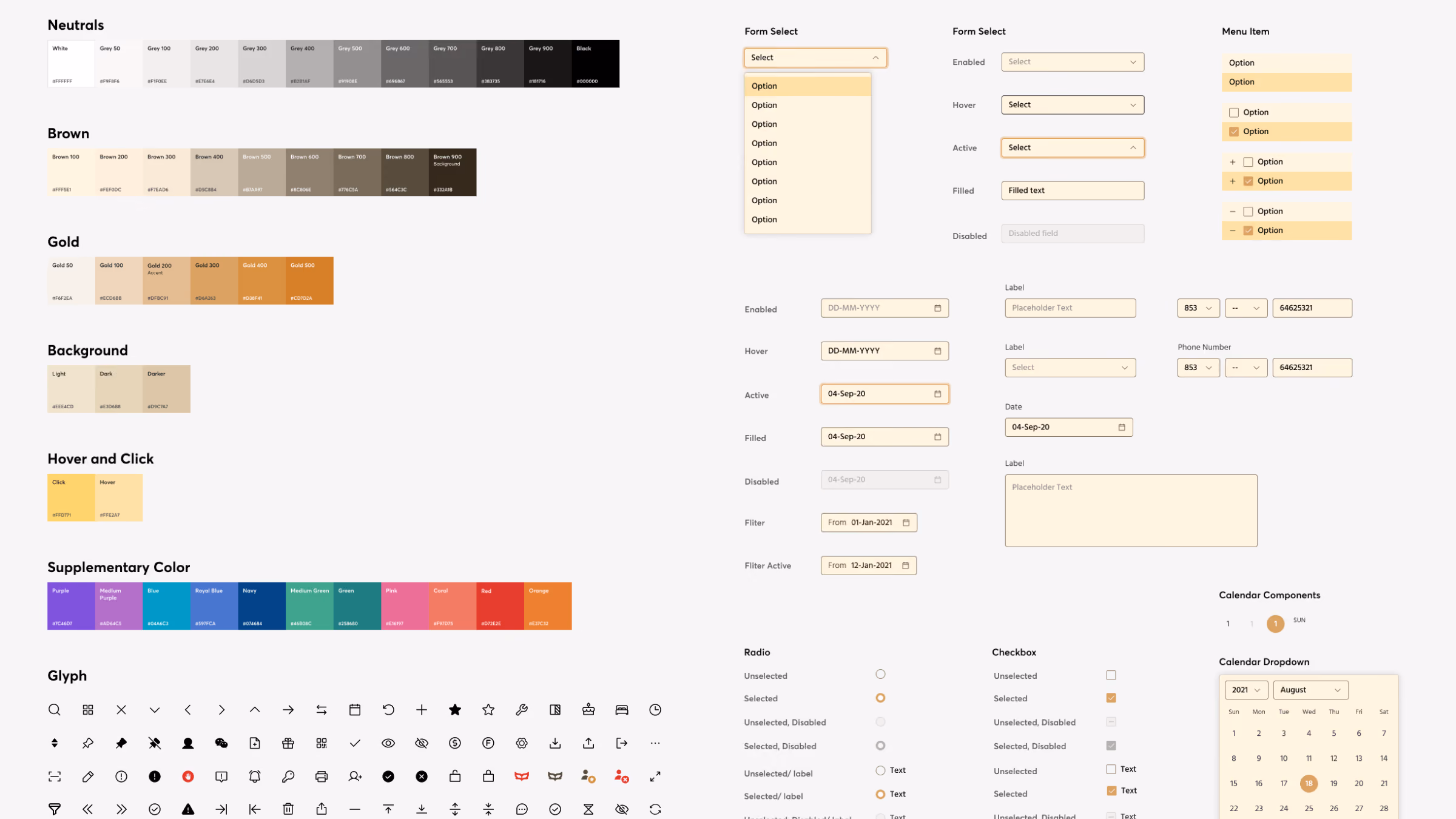Click the QR code glyph
Viewport: 1456px width, 819px height.
pos(322,743)
